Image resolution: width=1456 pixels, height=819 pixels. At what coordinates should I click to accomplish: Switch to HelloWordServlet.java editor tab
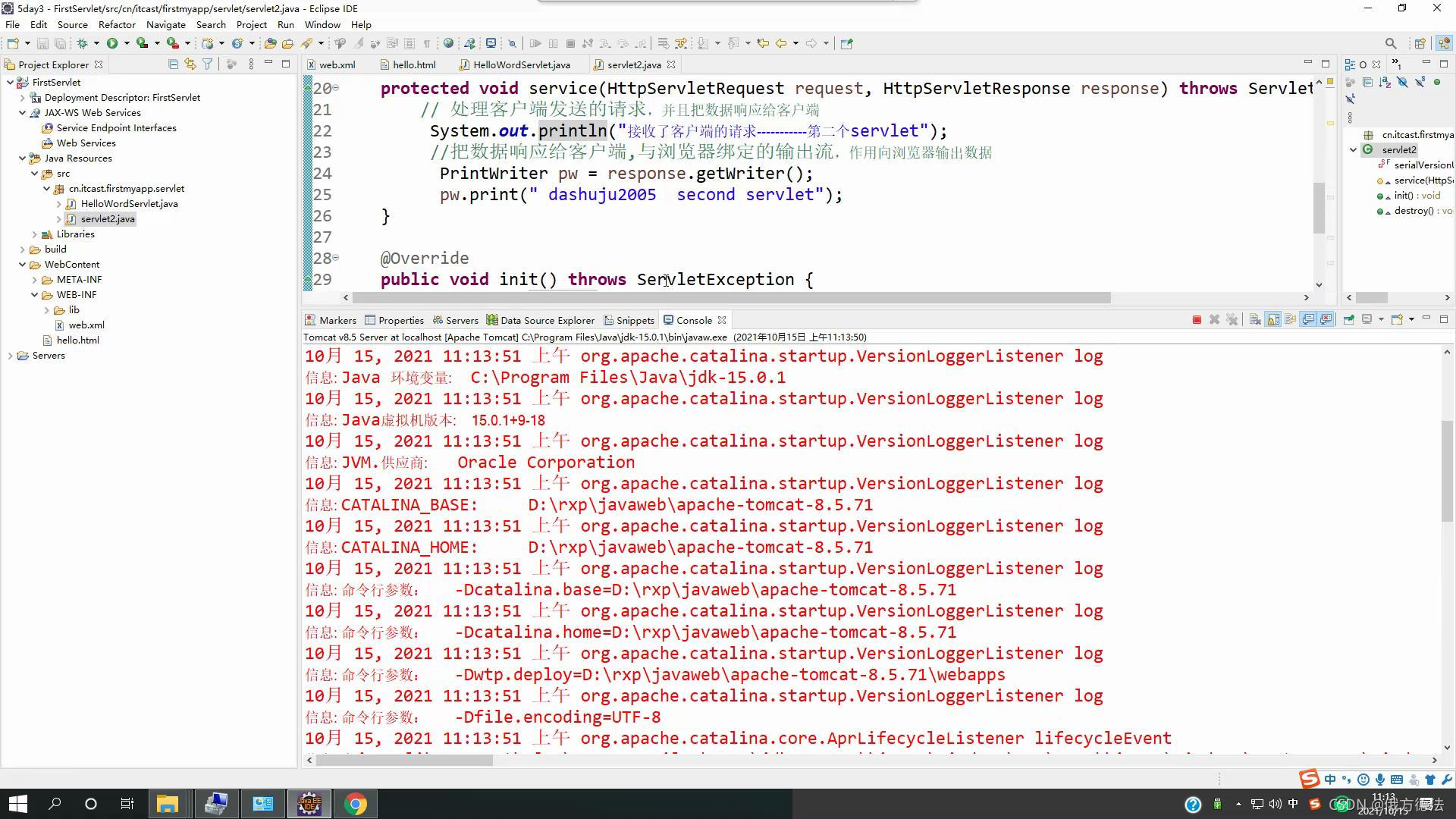[515, 64]
